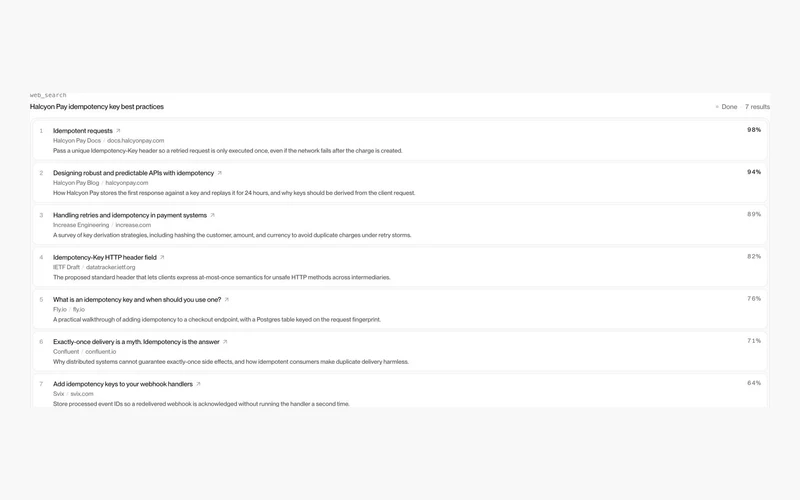This screenshot has width=800, height=500.
Task: Click the 94% relevance score
Action: [x=754, y=172]
